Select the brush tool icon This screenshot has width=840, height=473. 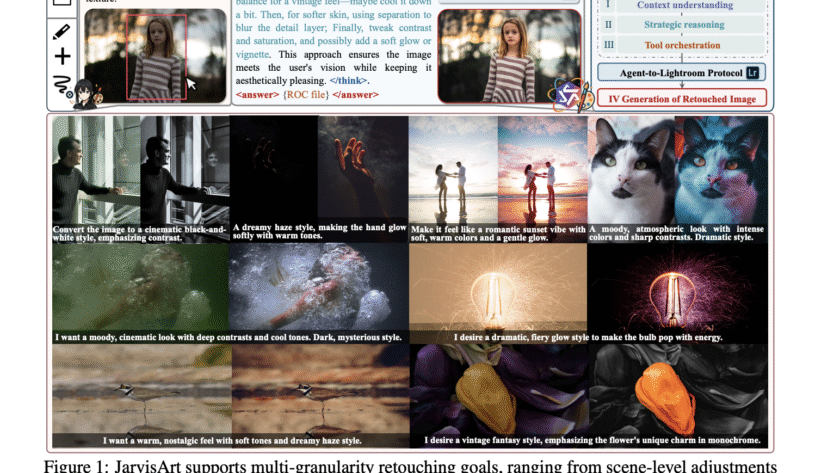62,33
